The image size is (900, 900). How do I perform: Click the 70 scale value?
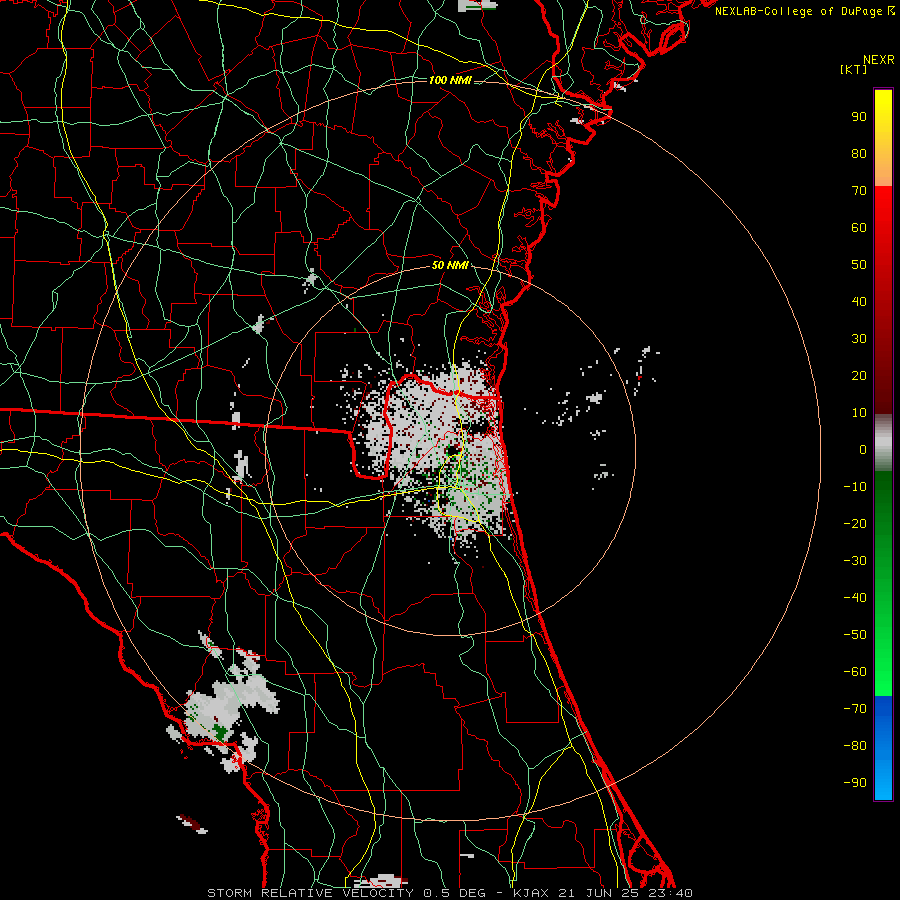pyautogui.click(x=859, y=191)
